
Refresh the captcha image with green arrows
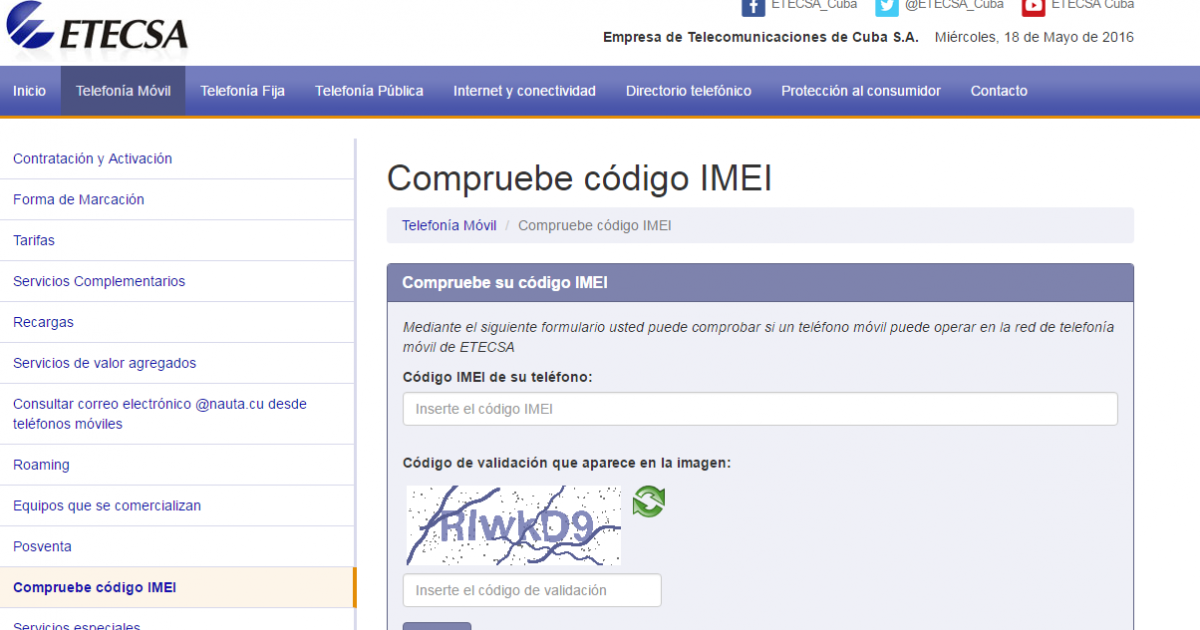(x=648, y=501)
